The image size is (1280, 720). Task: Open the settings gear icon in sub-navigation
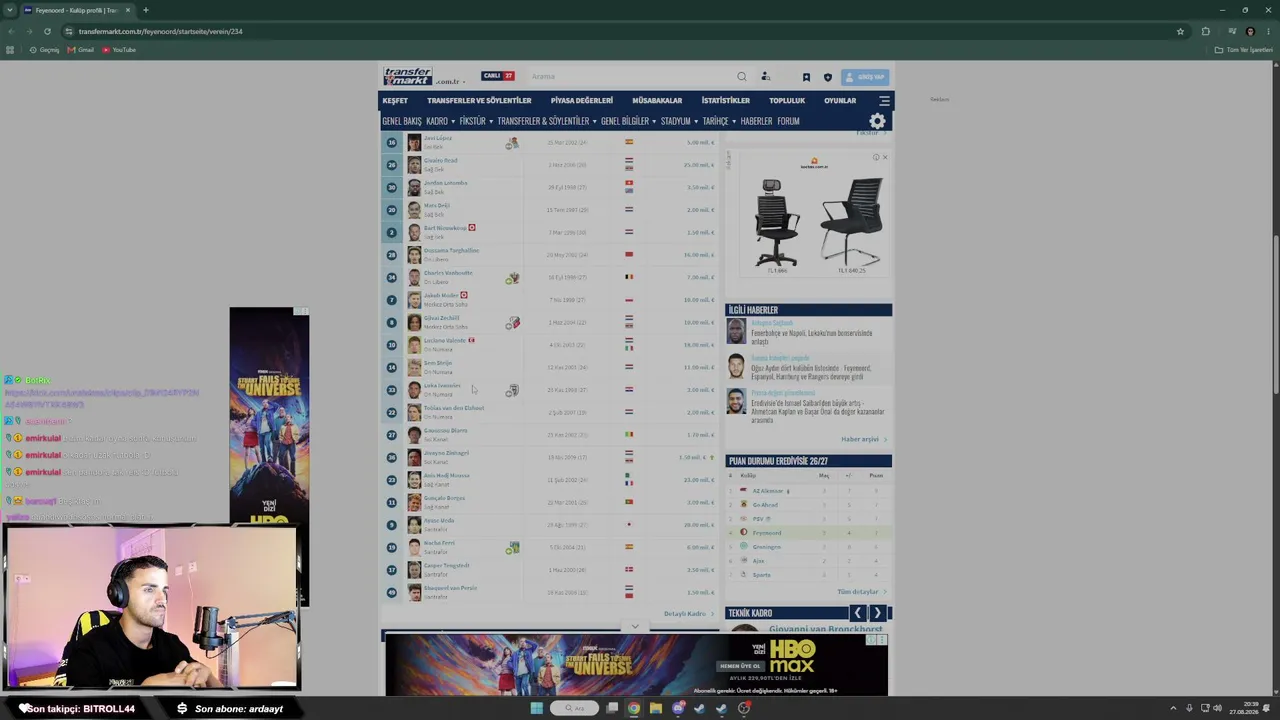(877, 121)
